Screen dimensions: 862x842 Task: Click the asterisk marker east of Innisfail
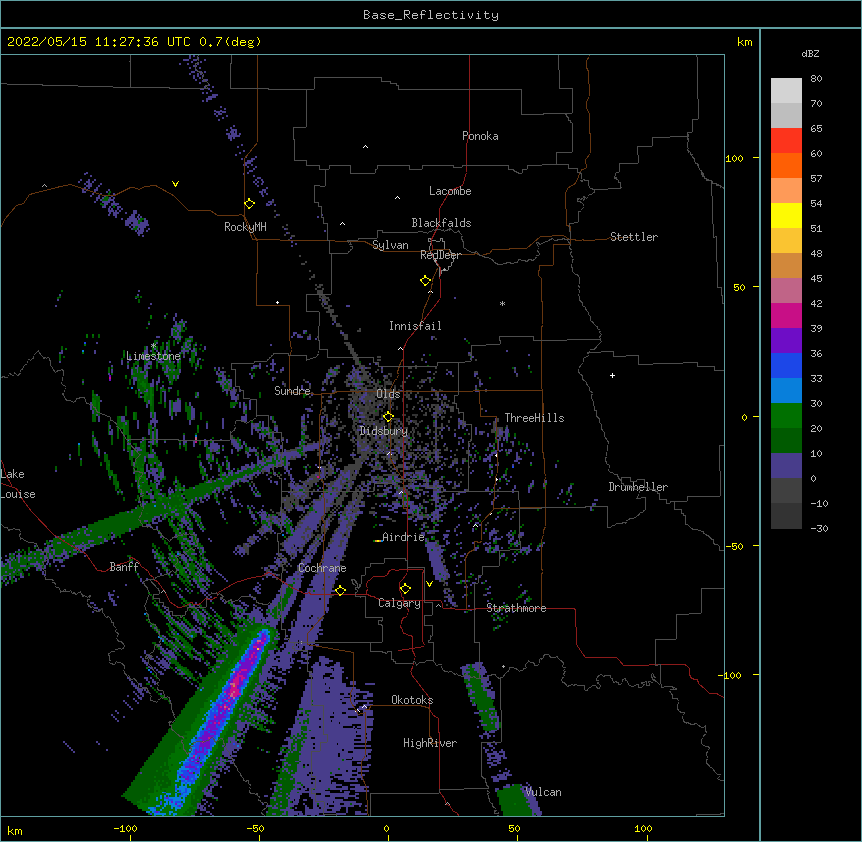pyautogui.click(x=502, y=303)
